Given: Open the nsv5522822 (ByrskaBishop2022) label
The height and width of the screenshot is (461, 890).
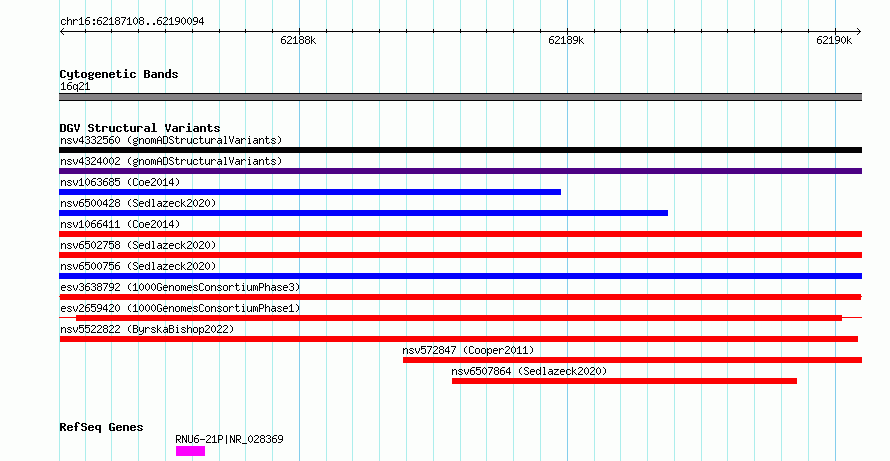Looking at the screenshot, I should [x=147, y=329].
